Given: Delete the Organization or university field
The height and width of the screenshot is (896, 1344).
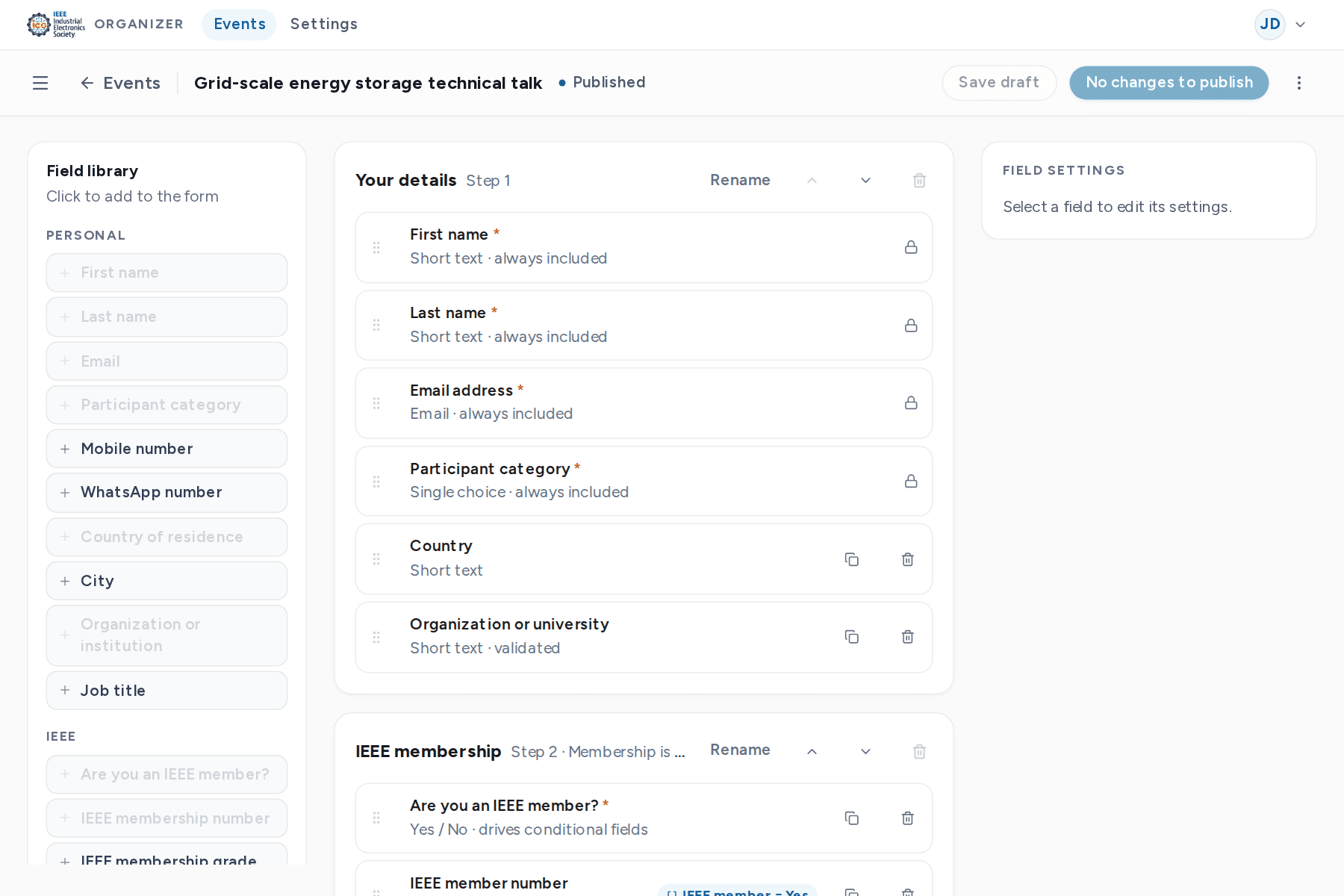Looking at the screenshot, I should click(x=908, y=637).
